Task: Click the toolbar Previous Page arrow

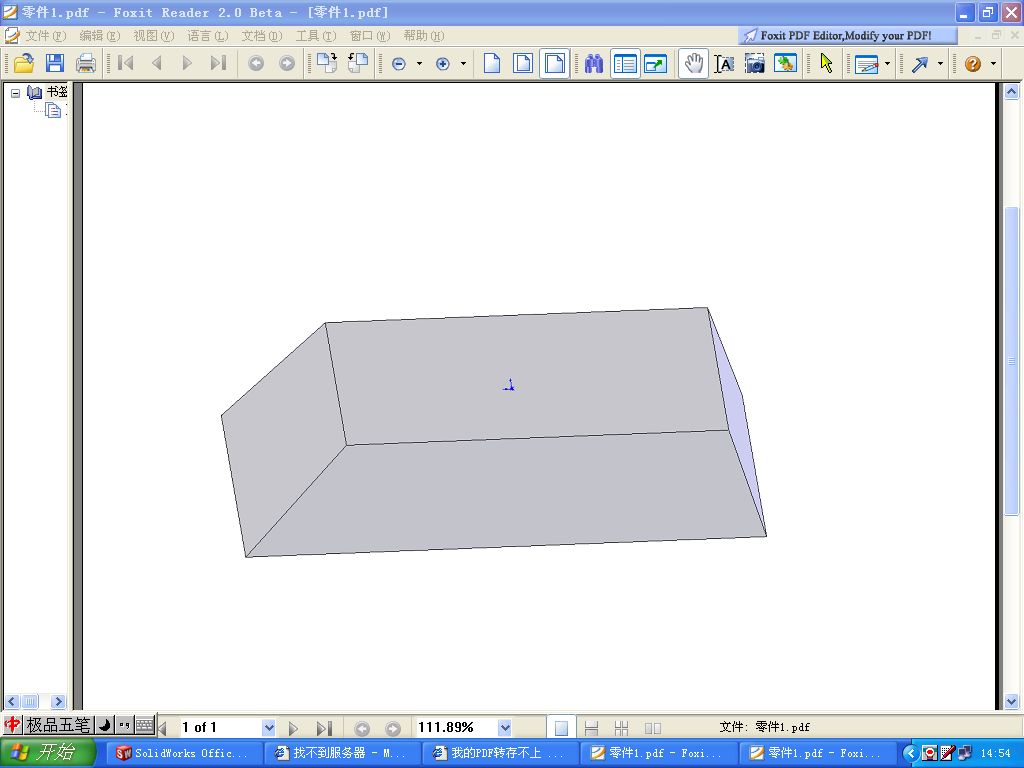Action: pyautogui.click(x=157, y=63)
